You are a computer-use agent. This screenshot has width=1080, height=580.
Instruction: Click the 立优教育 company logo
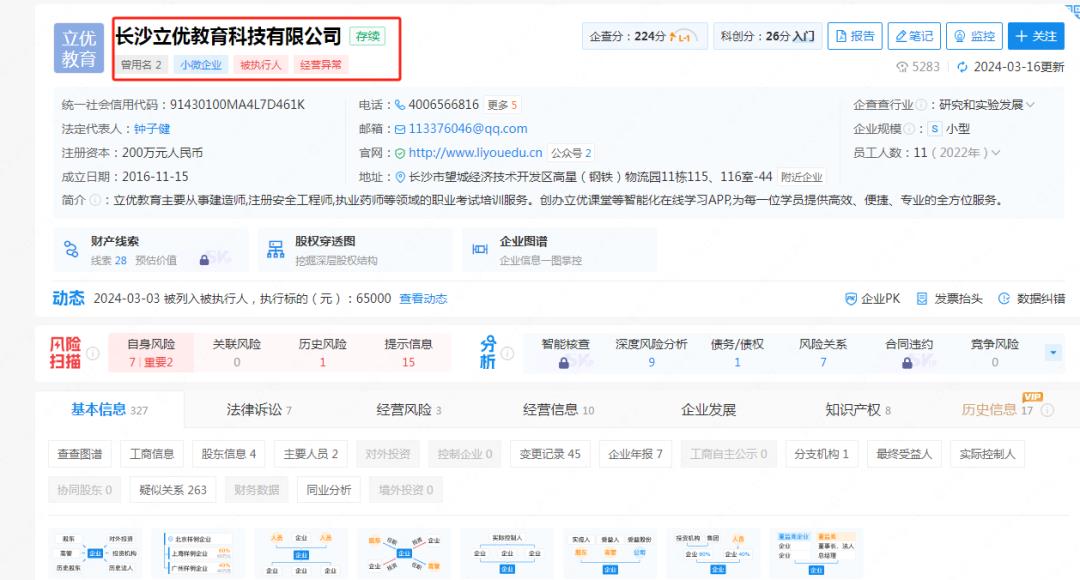click(x=79, y=48)
